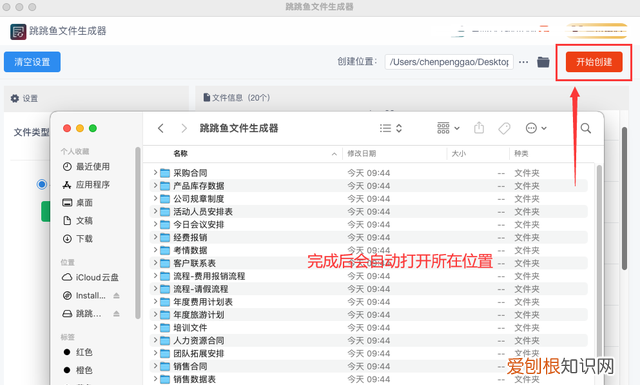
Task: Expand the 活动人员安排表 folder
Action: coord(155,211)
